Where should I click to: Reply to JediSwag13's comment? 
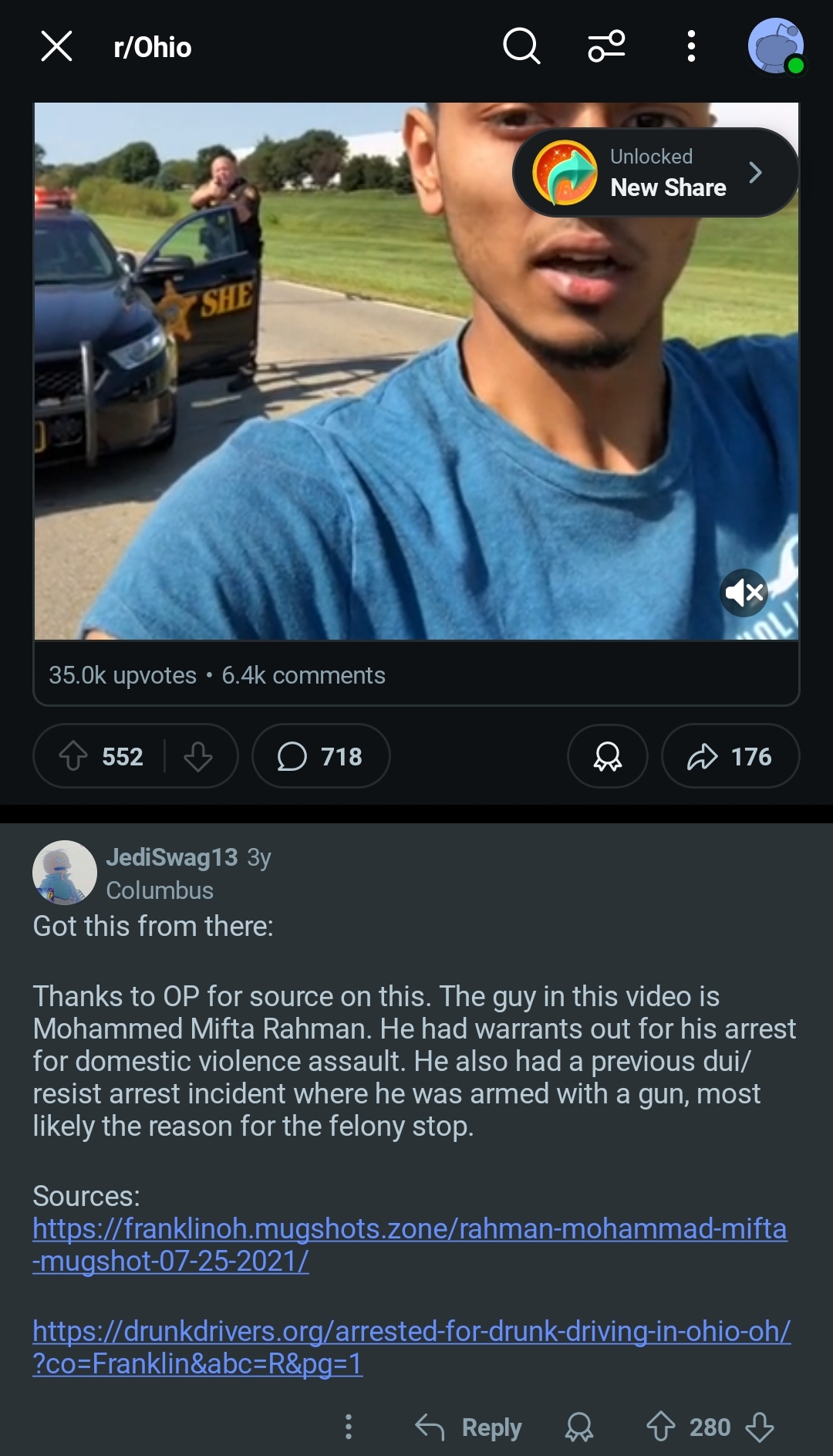point(469,1427)
